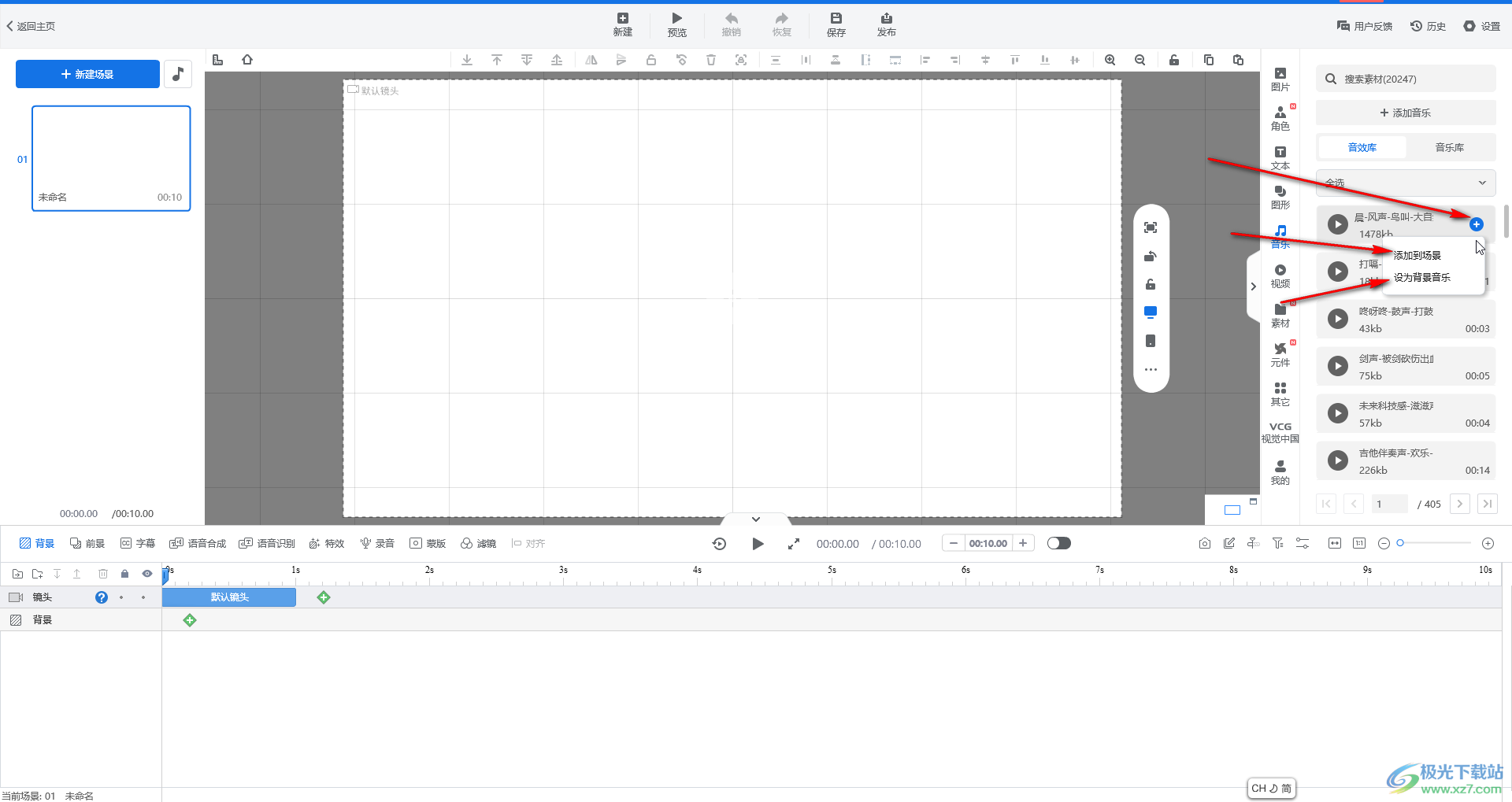This screenshot has height=802, width=1512.
Task: Play the 吉他伴奏声-欢乐 sound
Action: point(1338,460)
